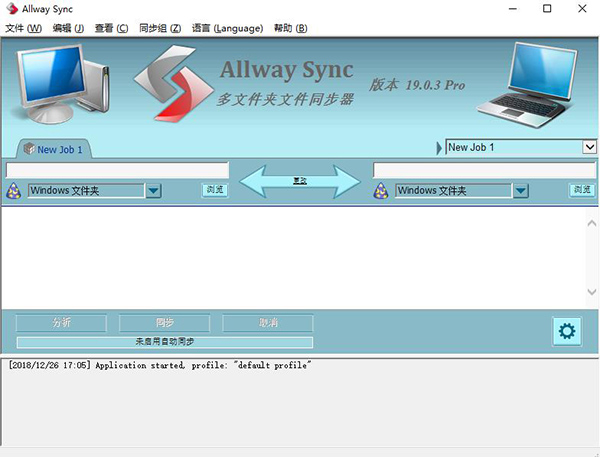Click the file list scroll down arrow
The image size is (600, 457).
592,292
